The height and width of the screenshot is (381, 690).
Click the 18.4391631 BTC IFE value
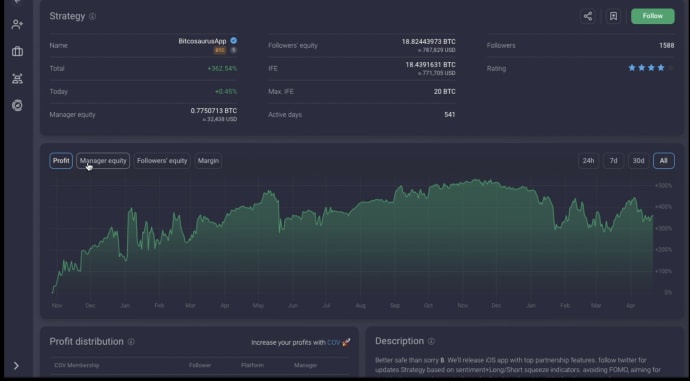tap(430, 65)
